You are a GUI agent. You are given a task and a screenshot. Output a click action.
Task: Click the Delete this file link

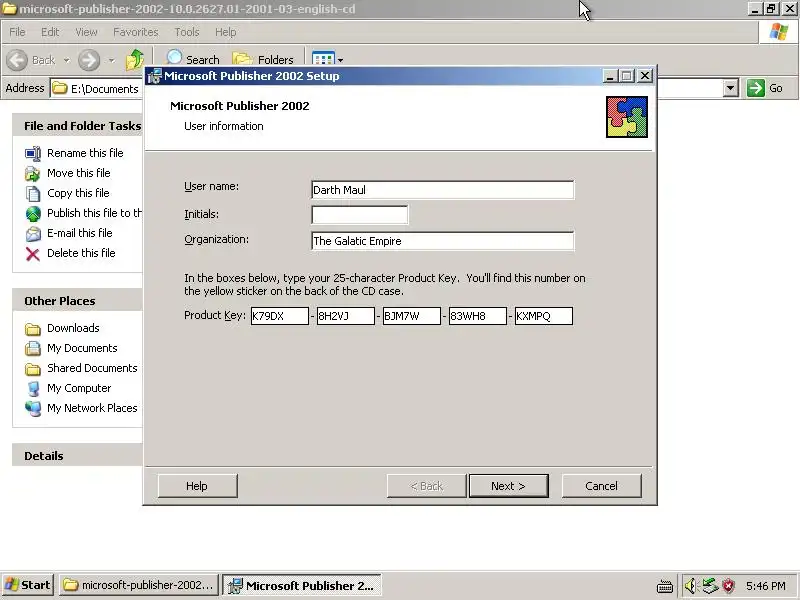[x=81, y=253]
